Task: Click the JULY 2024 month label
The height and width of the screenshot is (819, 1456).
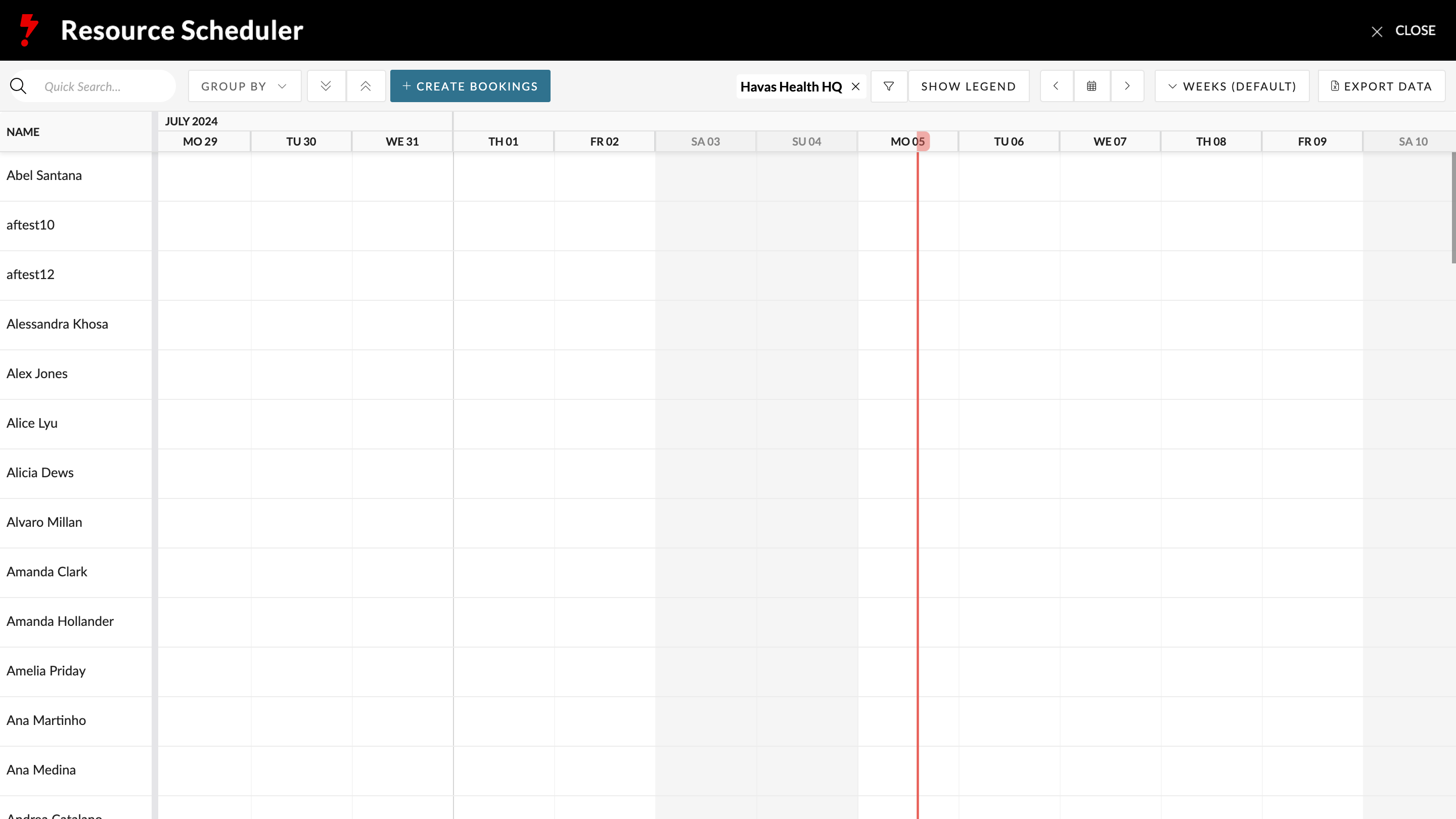Action: (191, 121)
